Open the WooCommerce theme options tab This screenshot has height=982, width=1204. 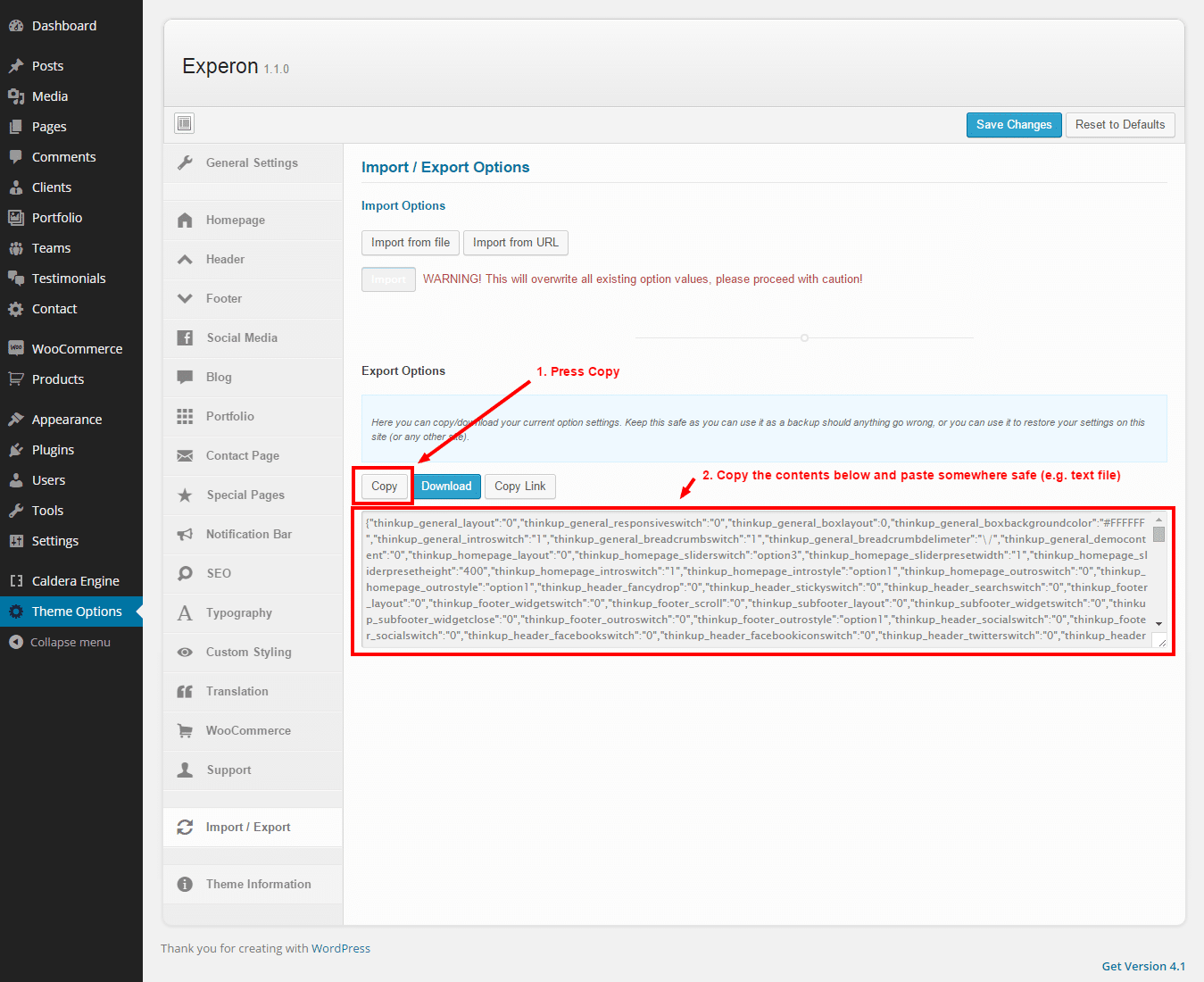click(x=253, y=730)
